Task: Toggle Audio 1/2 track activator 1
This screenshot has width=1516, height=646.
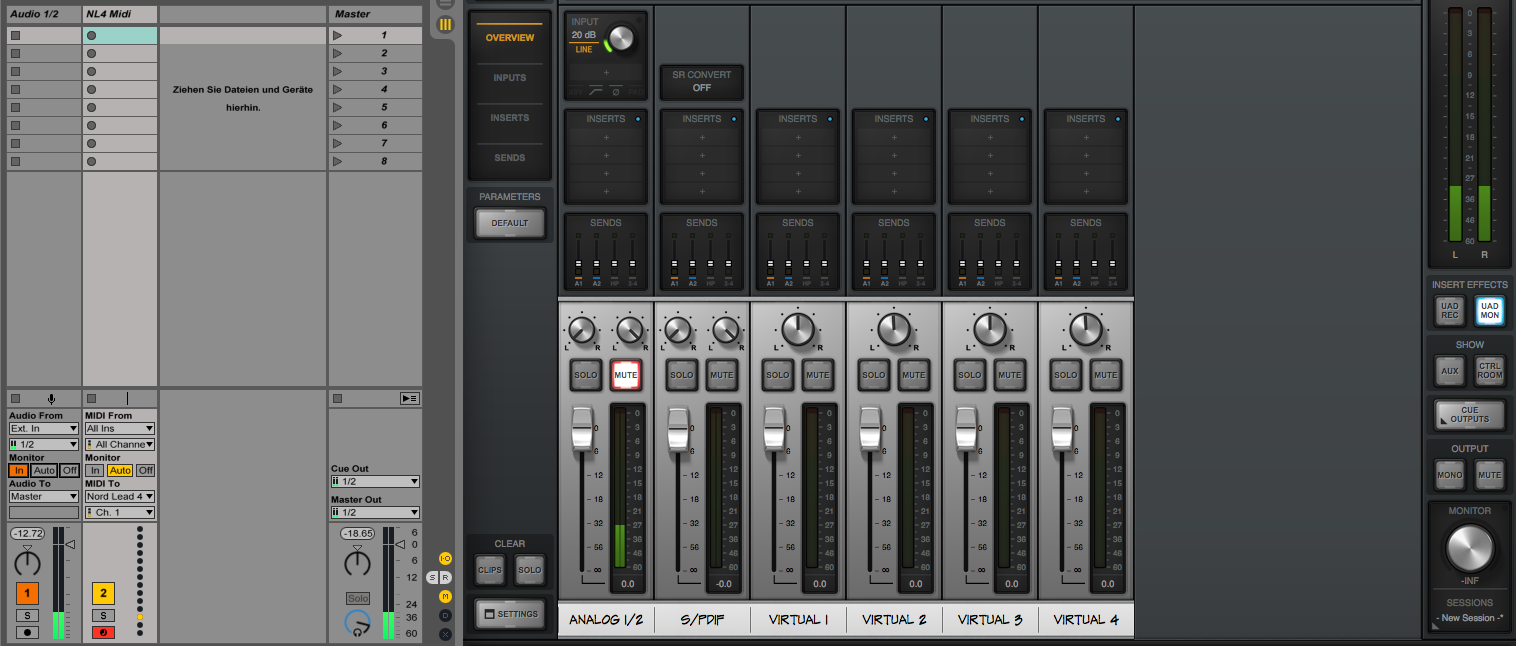Action: point(28,593)
